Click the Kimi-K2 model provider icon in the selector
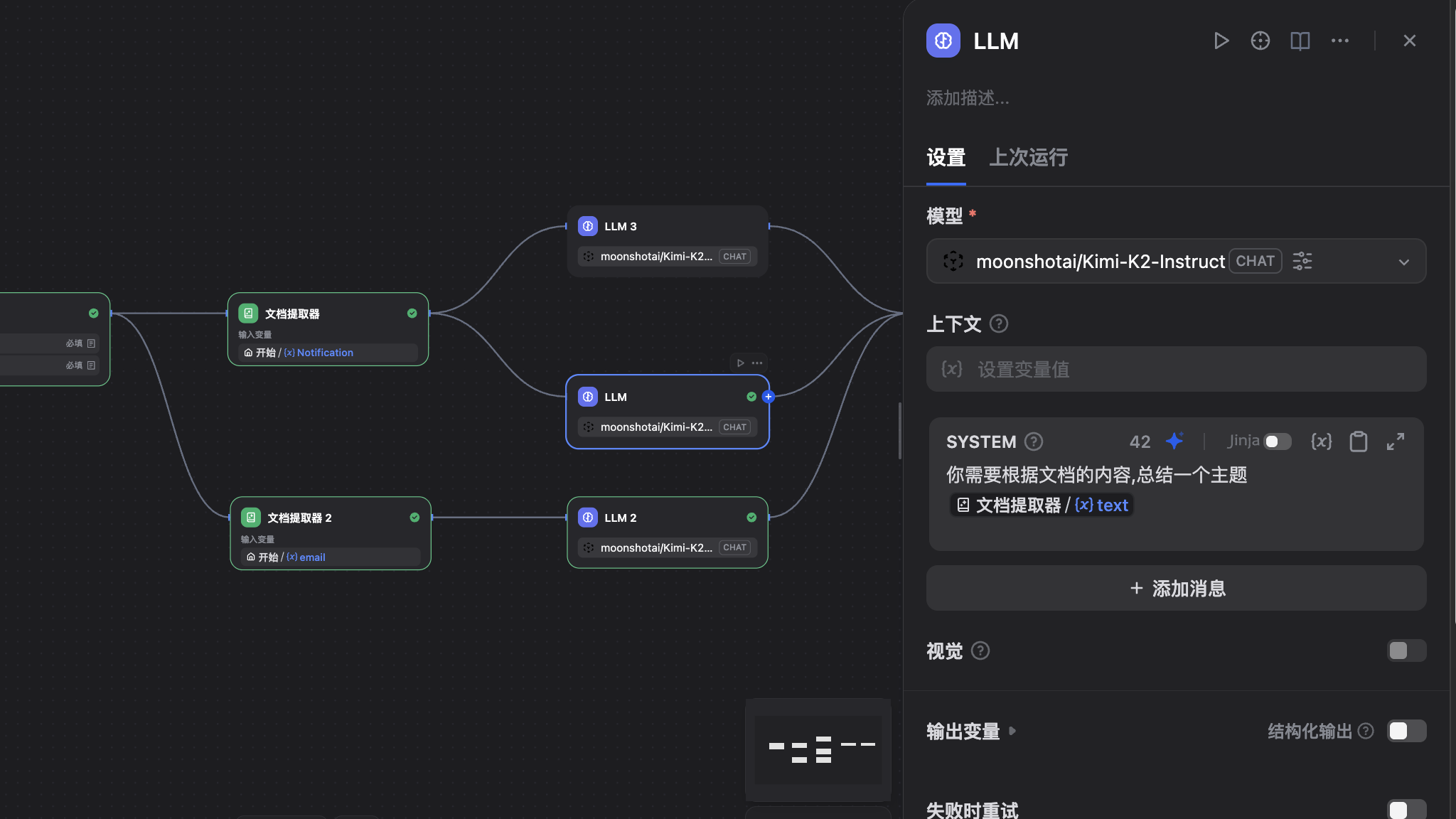The image size is (1456, 819). pos(953,261)
